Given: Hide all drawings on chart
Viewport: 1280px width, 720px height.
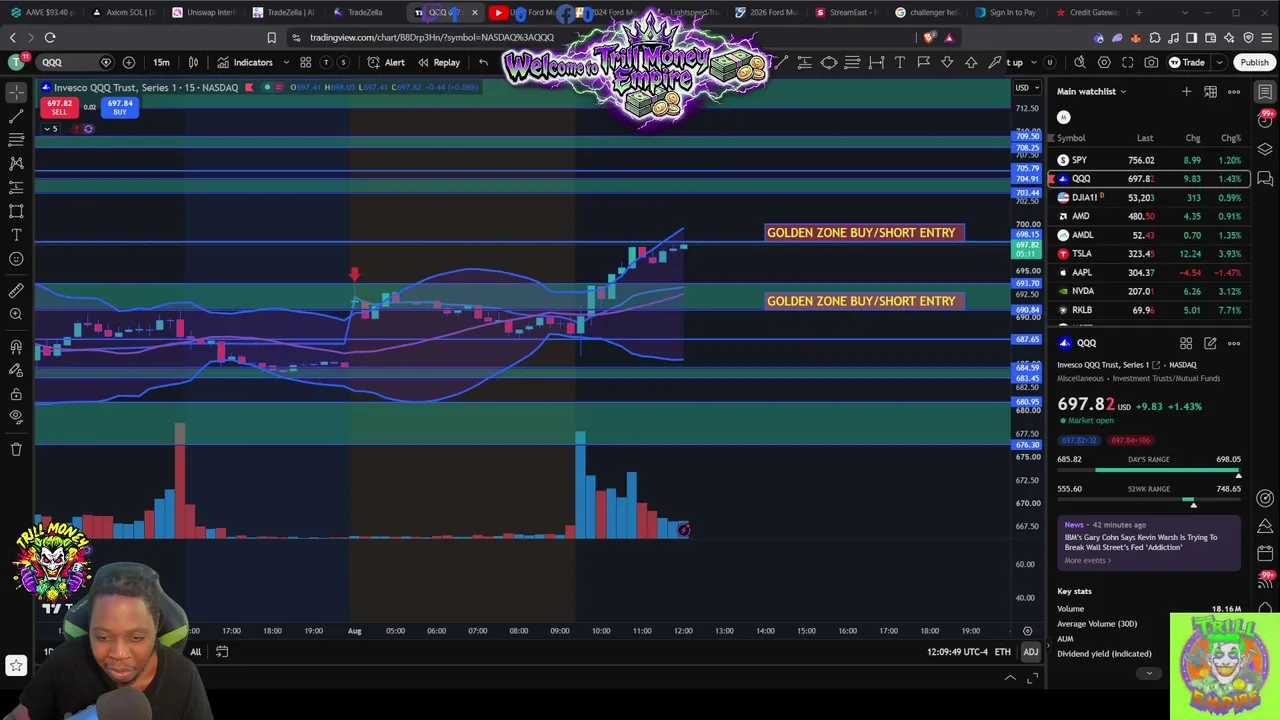Looking at the screenshot, I should [x=16, y=418].
